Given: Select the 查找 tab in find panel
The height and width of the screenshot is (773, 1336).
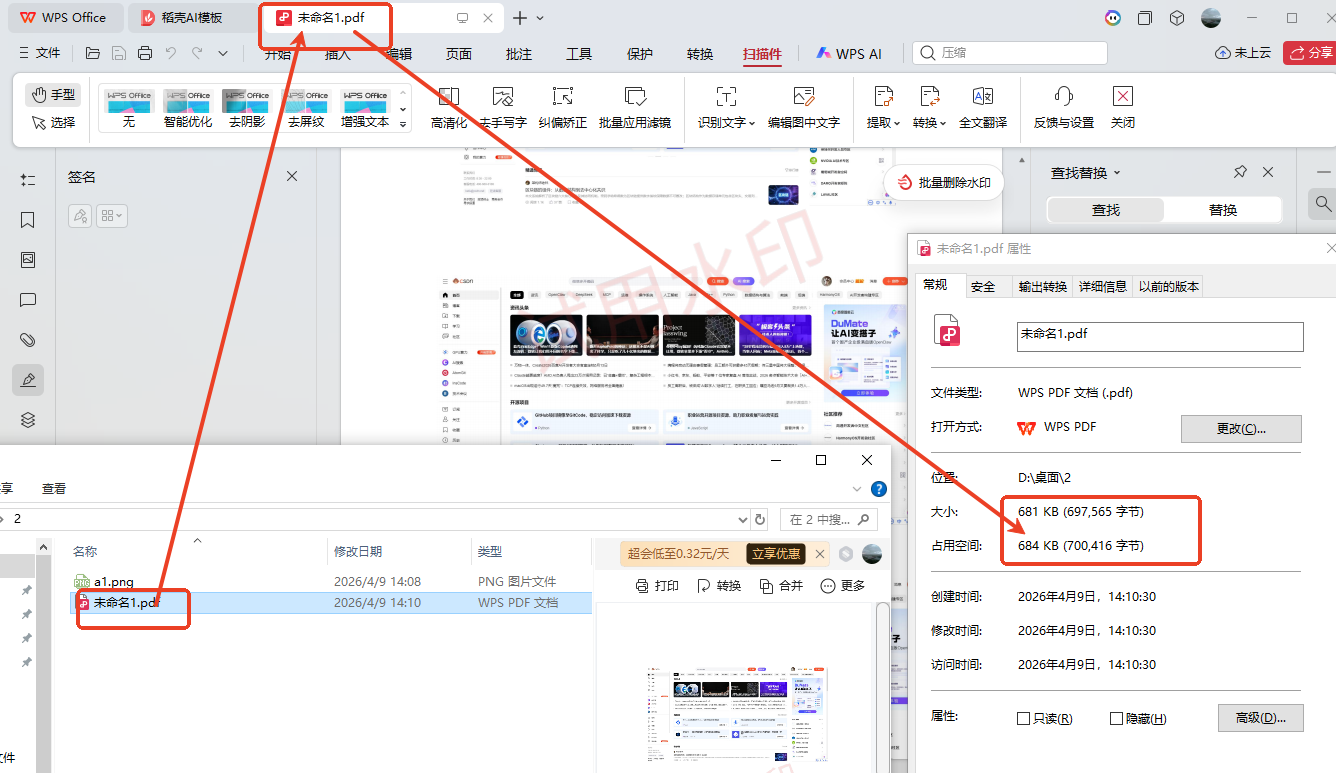Looking at the screenshot, I should click(1106, 210).
